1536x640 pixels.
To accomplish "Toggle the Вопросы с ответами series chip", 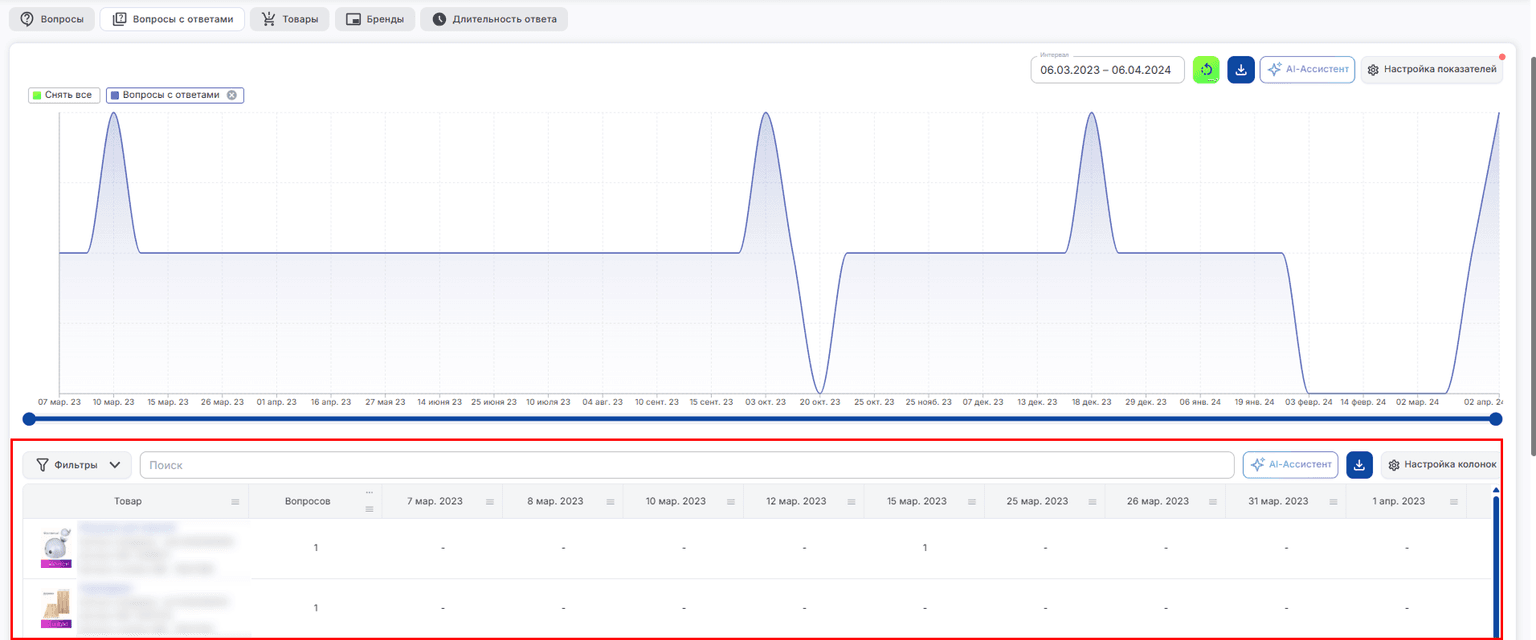I will pyautogui.click(x=170, y=95).
